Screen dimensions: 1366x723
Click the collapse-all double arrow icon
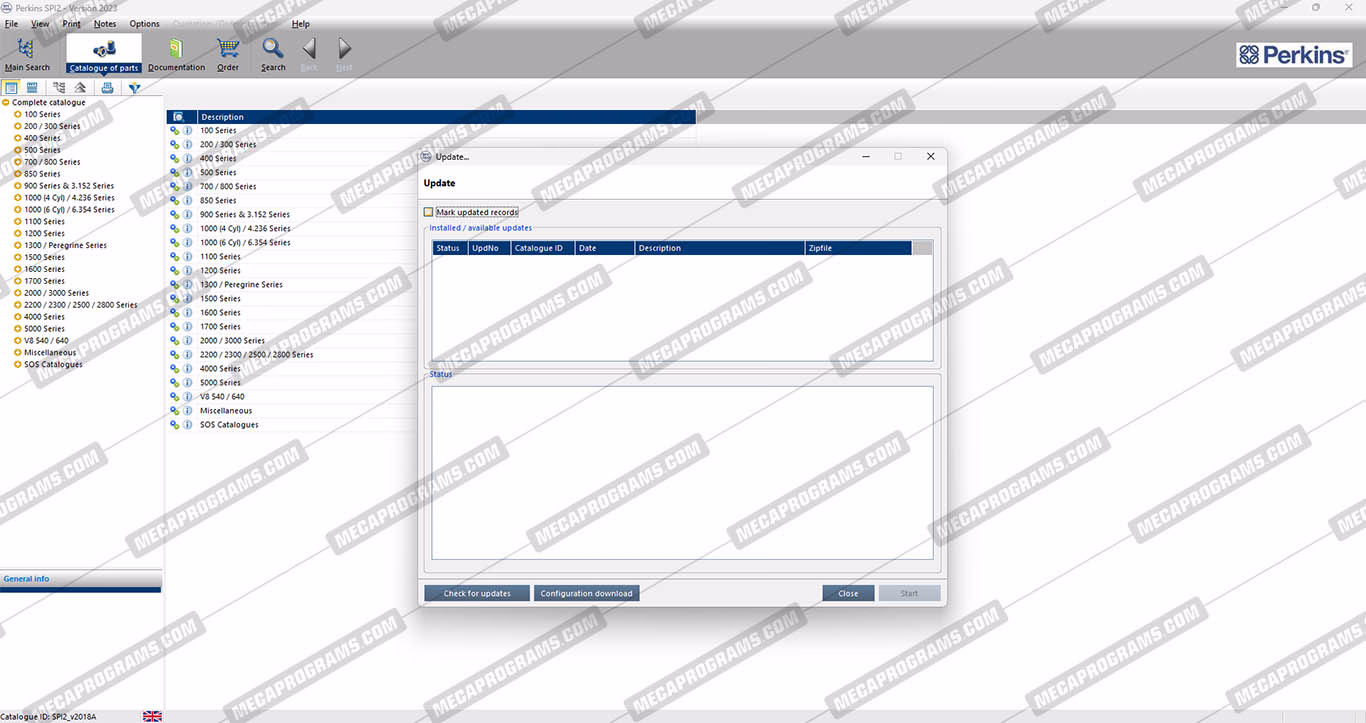point(80,88)
